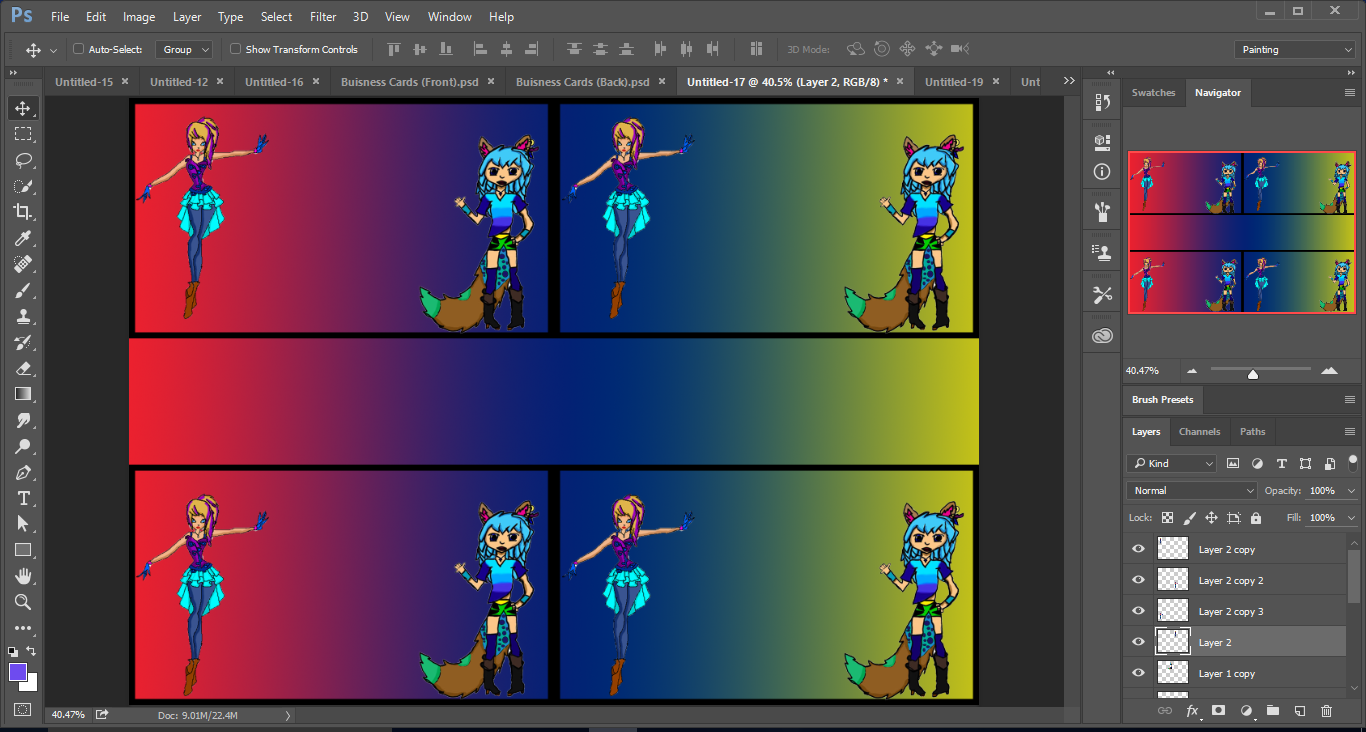Select the Smudge tool
Image resolution: width=1366 pixels, height=732 pixels.
pos(22,420)
